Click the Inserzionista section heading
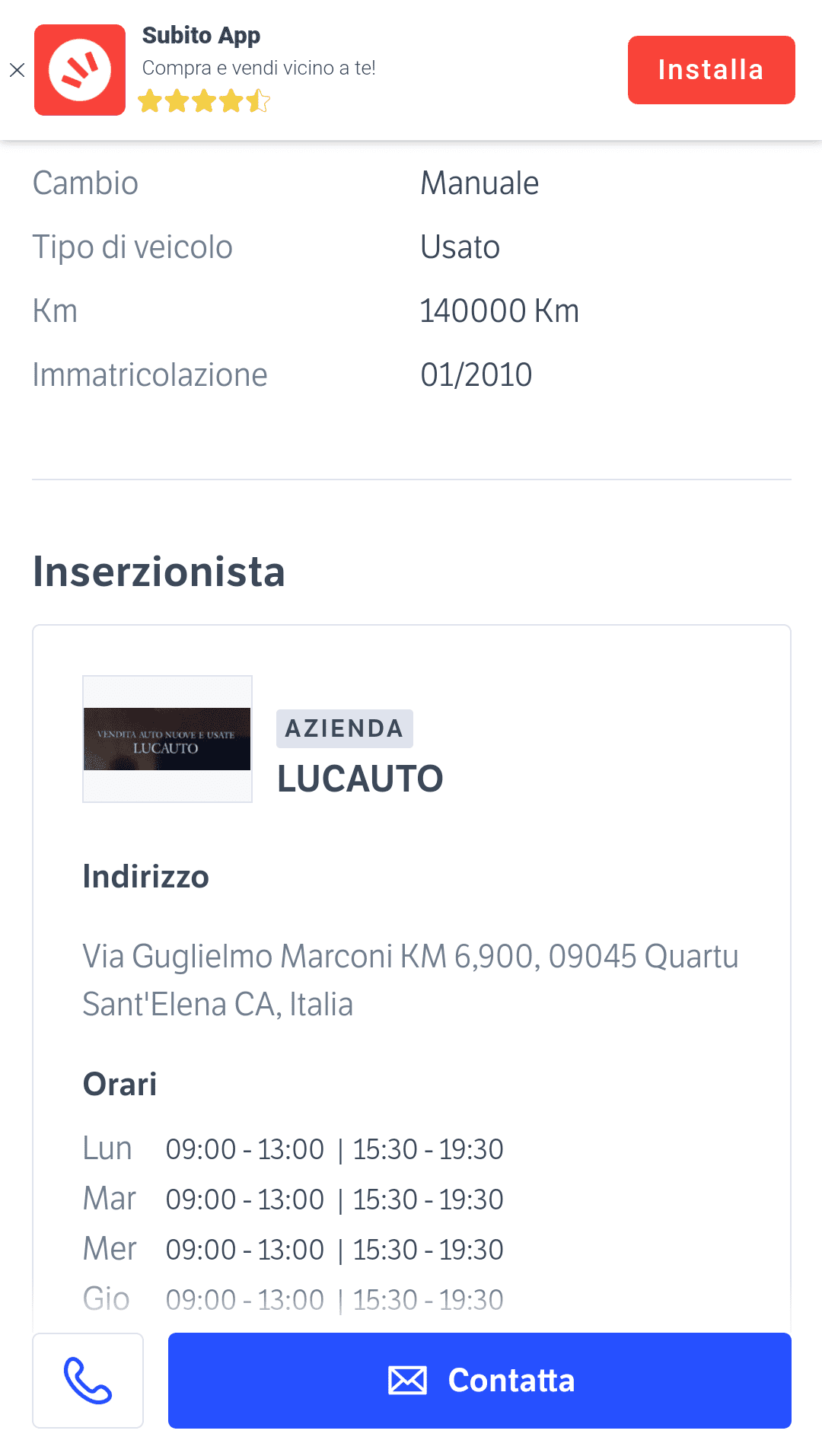The width and height of the screenshot is (822, 1456). (x=158, y=572)
